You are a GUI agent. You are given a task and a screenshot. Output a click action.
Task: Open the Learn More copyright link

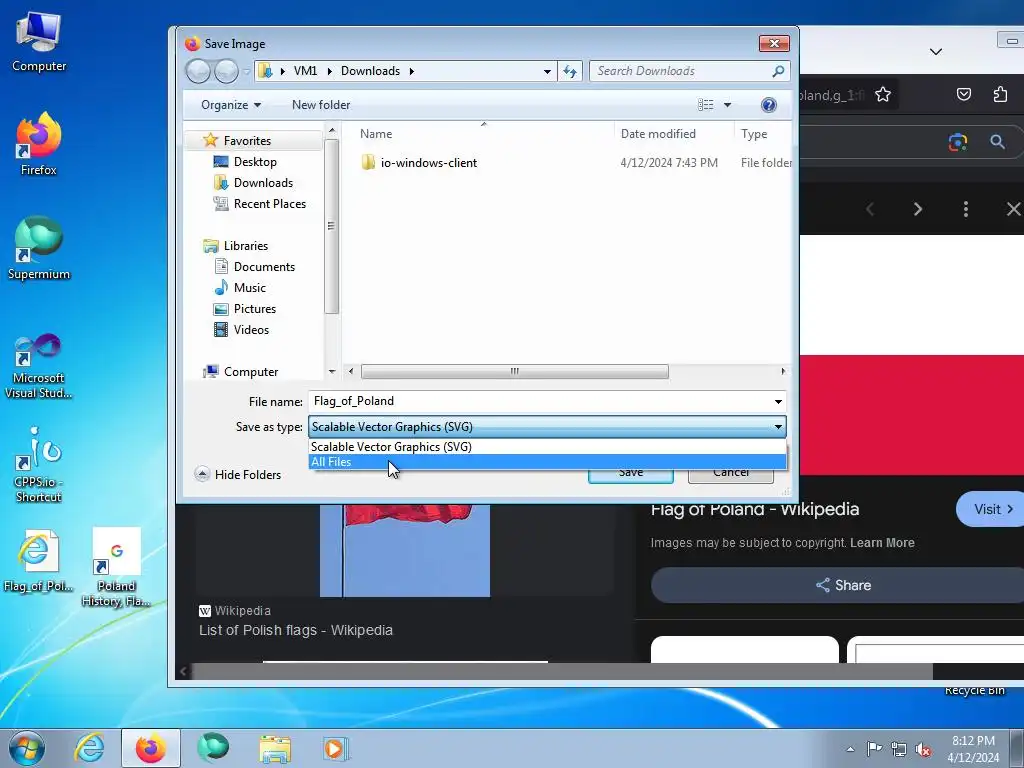pyautogui.click(x=882, y=543)
